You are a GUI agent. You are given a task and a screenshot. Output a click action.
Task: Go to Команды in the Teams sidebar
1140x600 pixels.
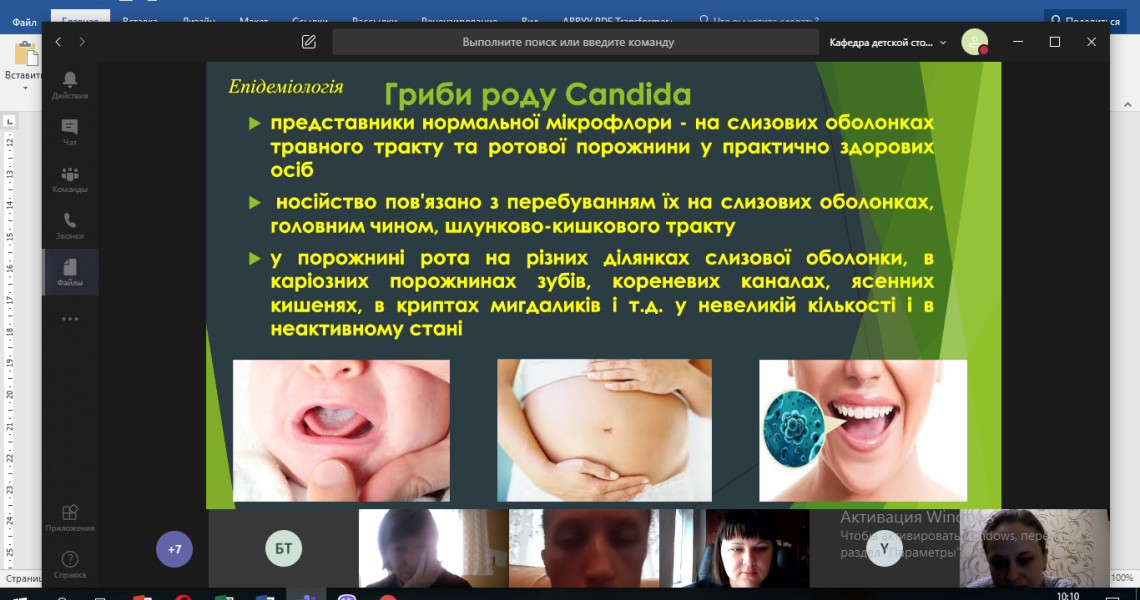tap(70, 179)
